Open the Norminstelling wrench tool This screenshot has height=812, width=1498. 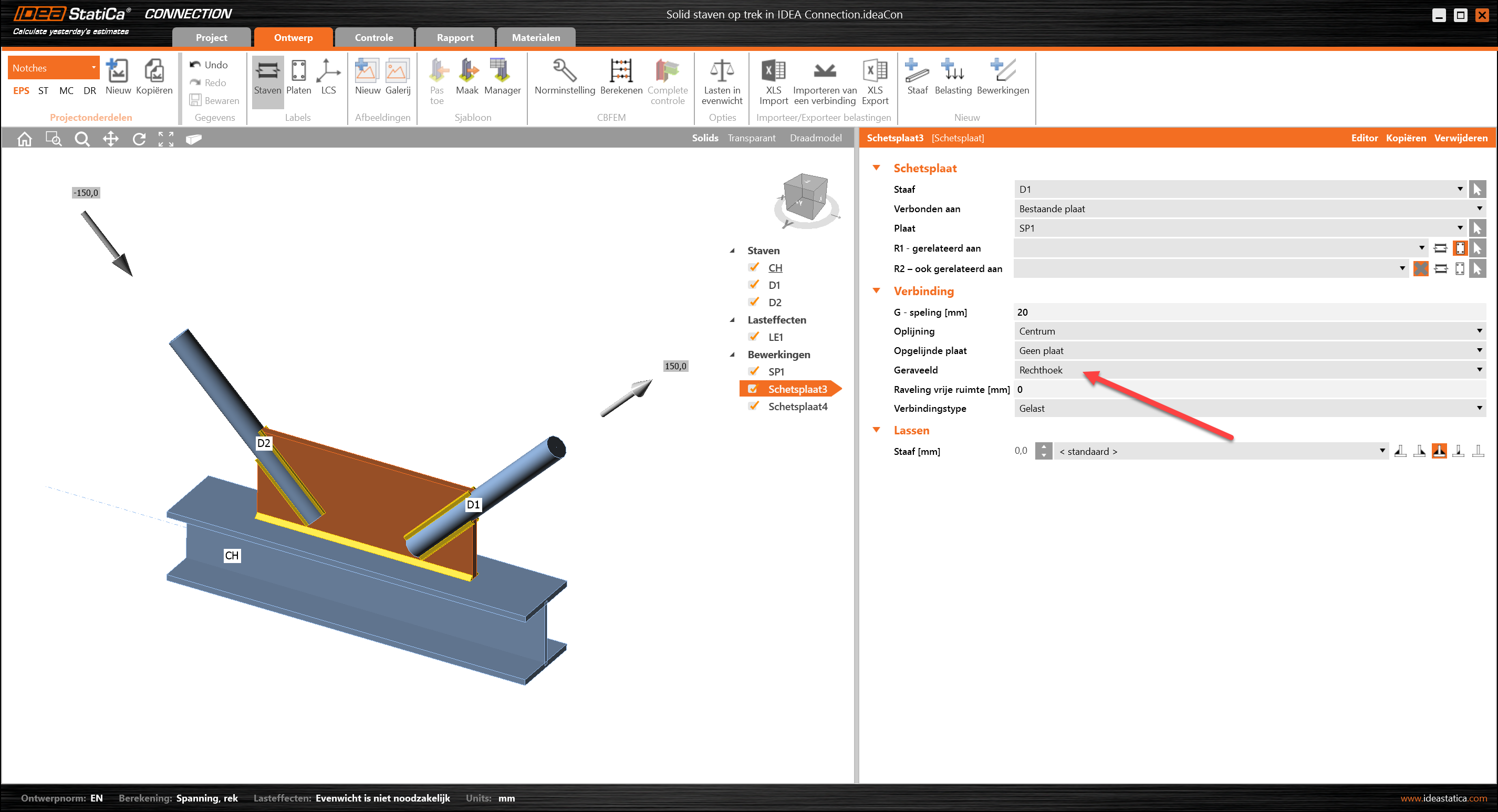click(x=564, y=71)
